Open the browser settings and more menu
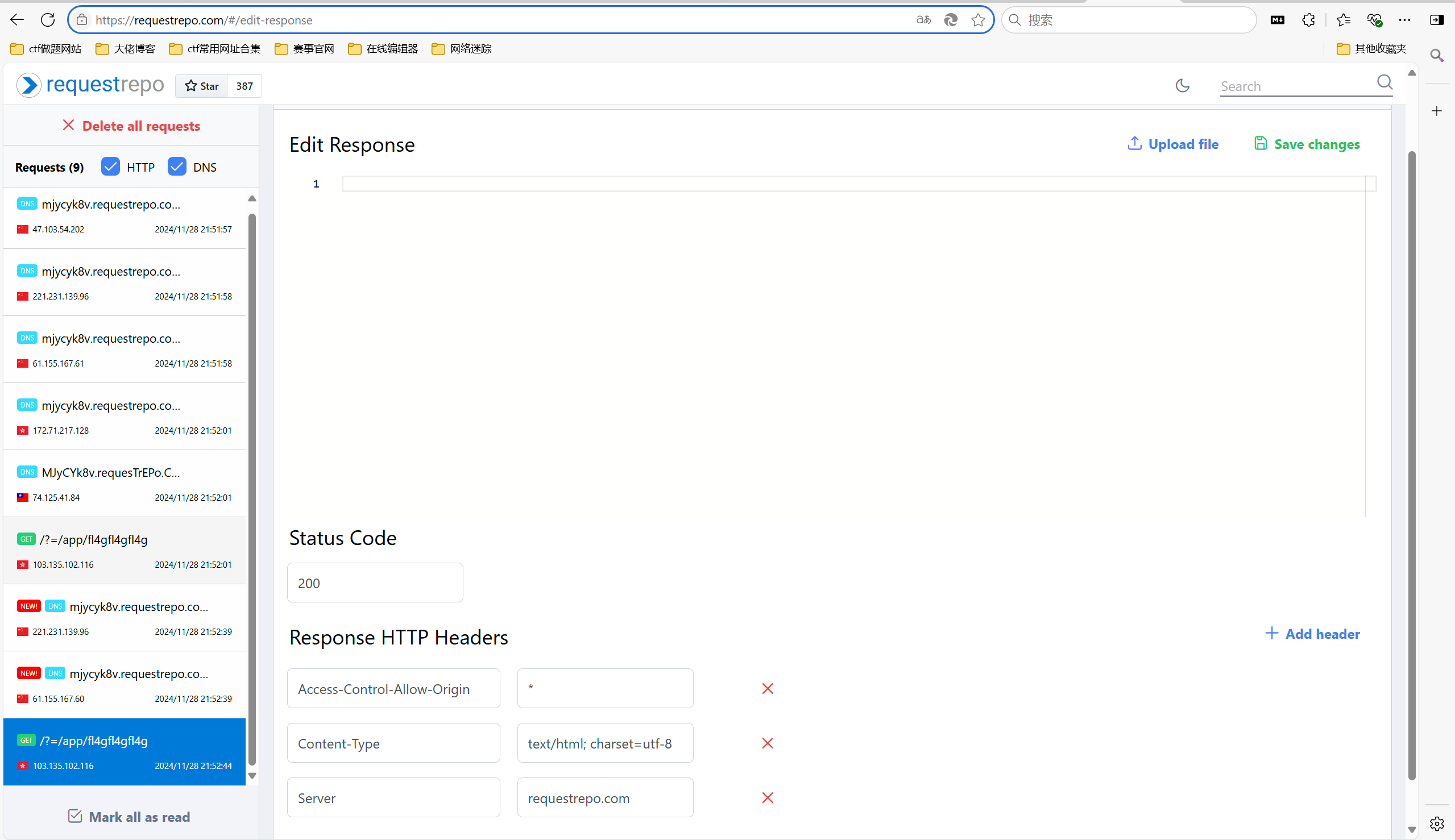 pyautogui.click(x=1405, y=20)
